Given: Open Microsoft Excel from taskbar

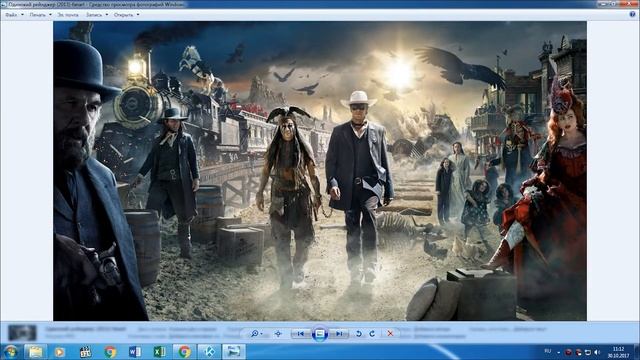Looking at the screenshot, I should 160,351.
